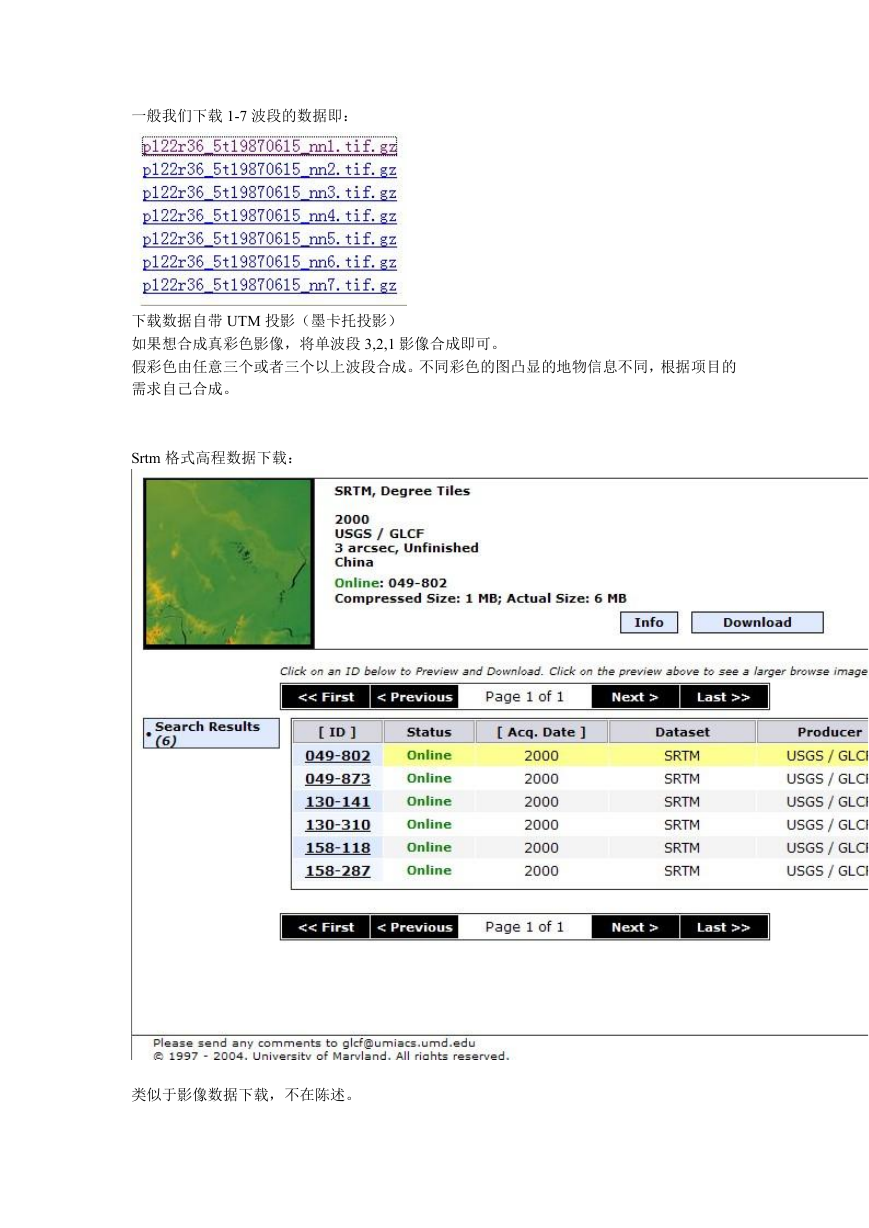Click the Producer column header
The image size is (869, 1228).
tap(814, 732)
